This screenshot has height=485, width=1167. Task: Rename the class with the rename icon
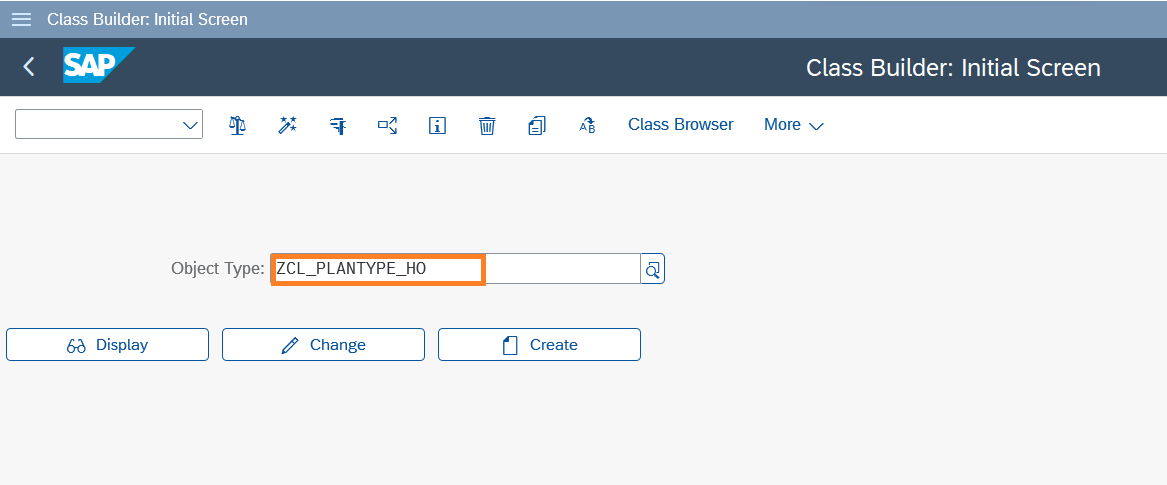tap(587, 125)
